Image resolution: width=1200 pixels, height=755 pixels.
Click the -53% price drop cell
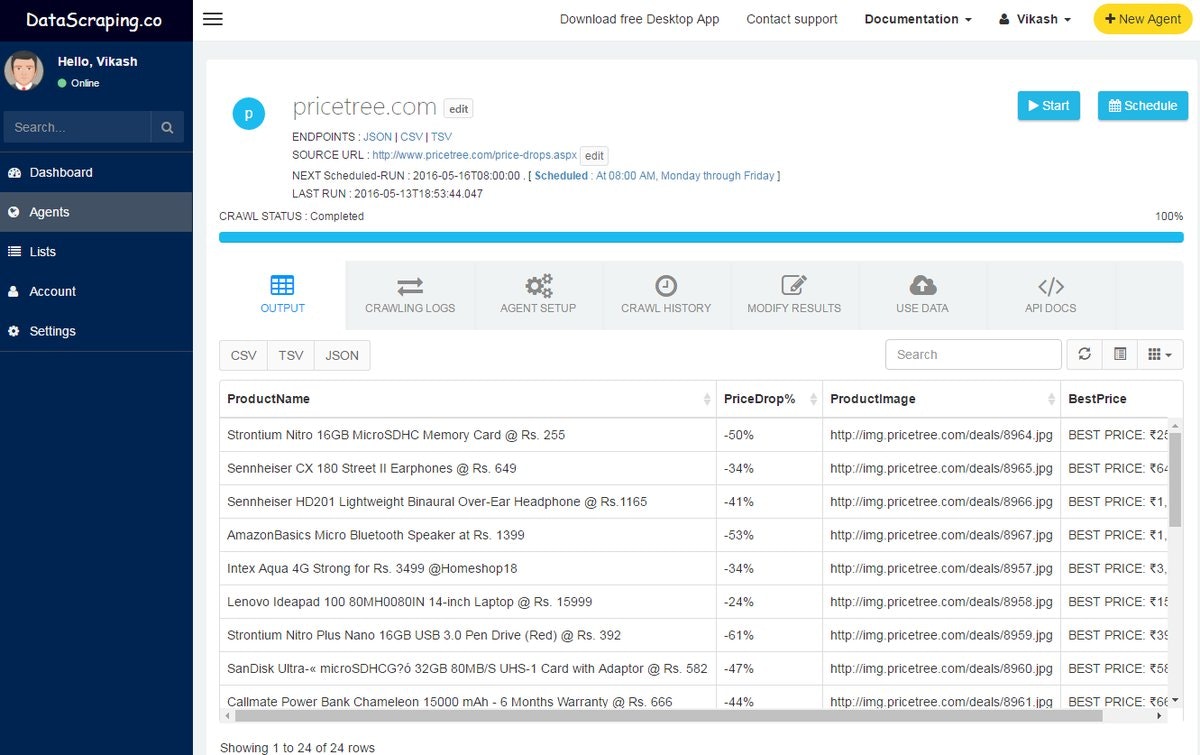click(769, 535)
